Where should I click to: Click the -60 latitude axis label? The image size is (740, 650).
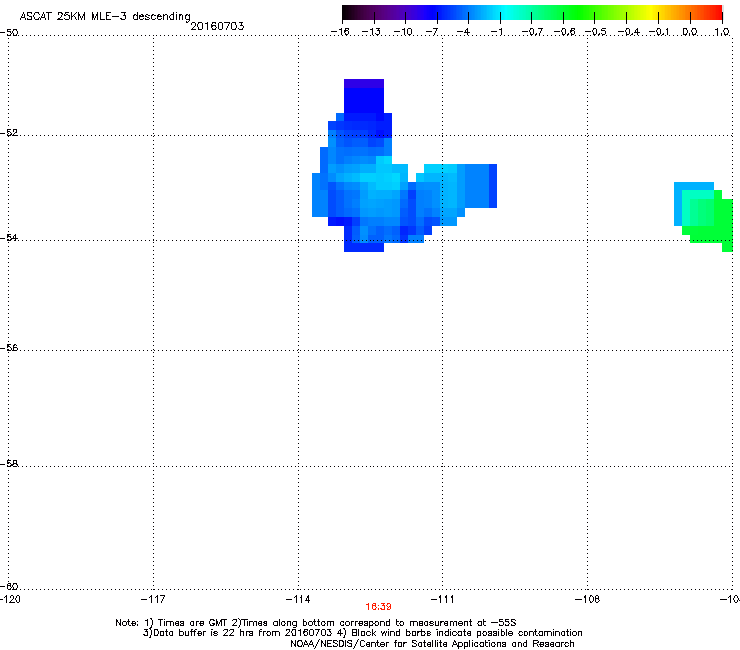(9, 586)
